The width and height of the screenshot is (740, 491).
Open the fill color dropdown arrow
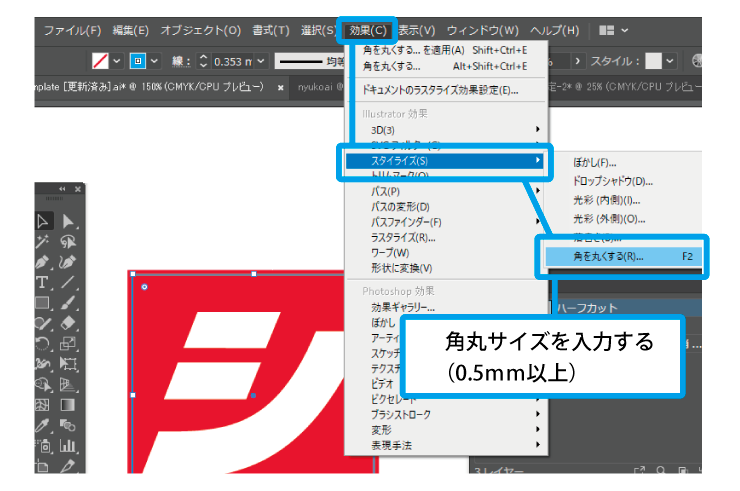point(117,61)
